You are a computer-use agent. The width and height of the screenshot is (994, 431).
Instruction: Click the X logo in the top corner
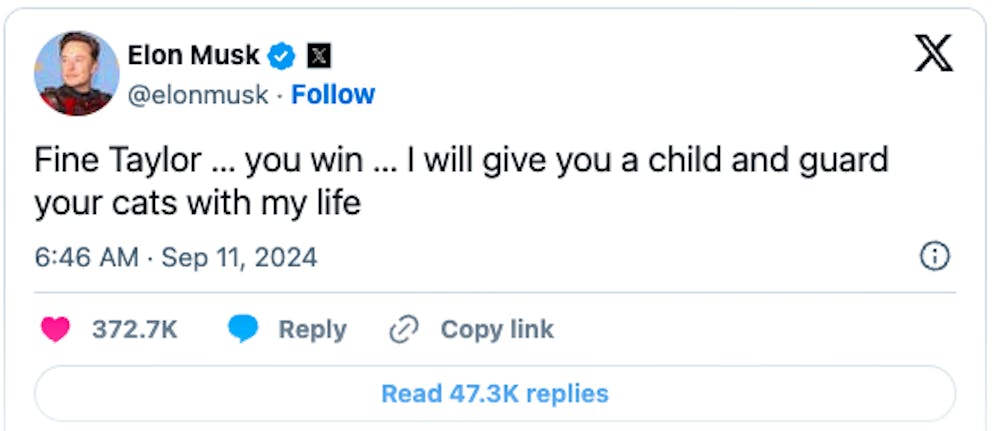tap(934, 53)
